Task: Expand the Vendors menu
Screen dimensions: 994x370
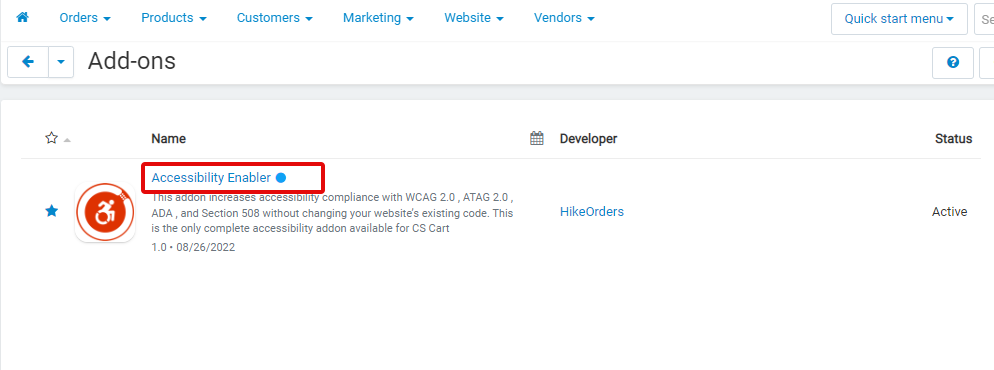Action: pyautogui.click(x=564, y=18)
